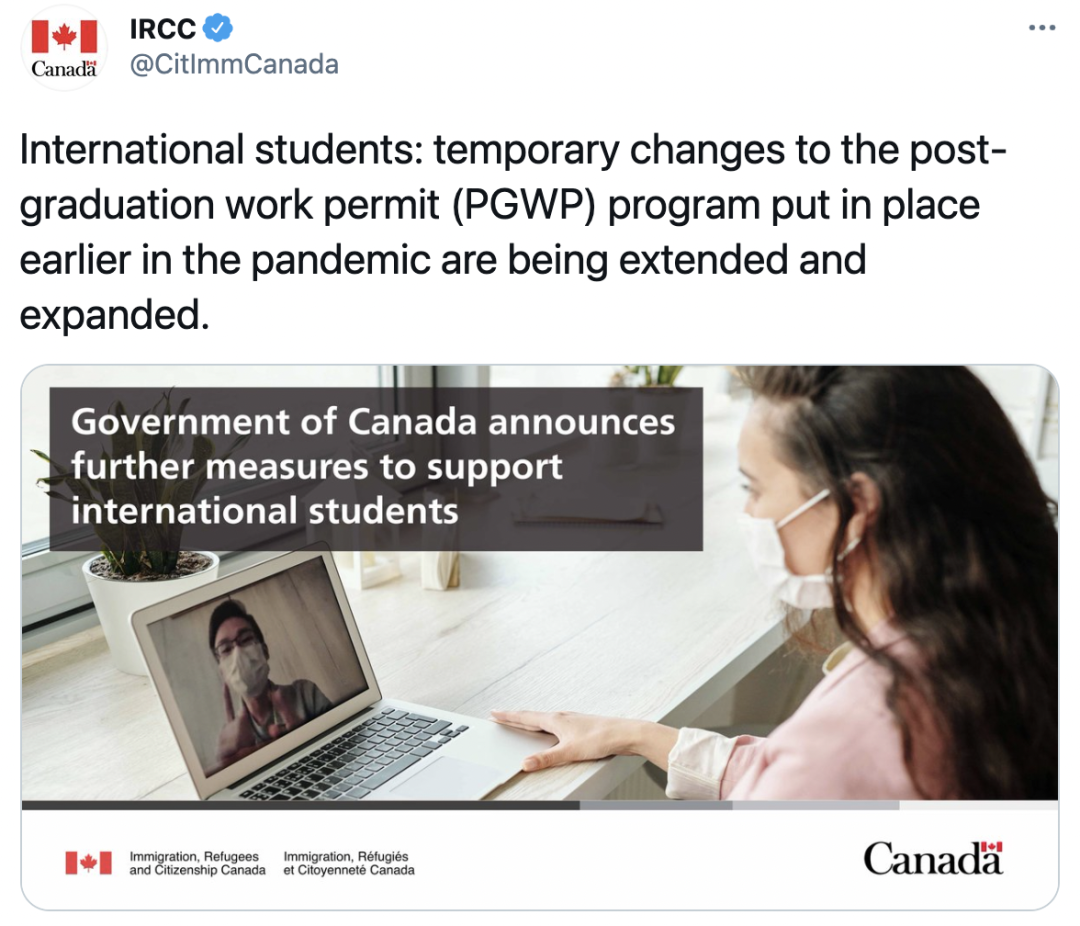Select the tweet text about PGWP program
The width and height of the screenshot is (1080, 926).
512,232
